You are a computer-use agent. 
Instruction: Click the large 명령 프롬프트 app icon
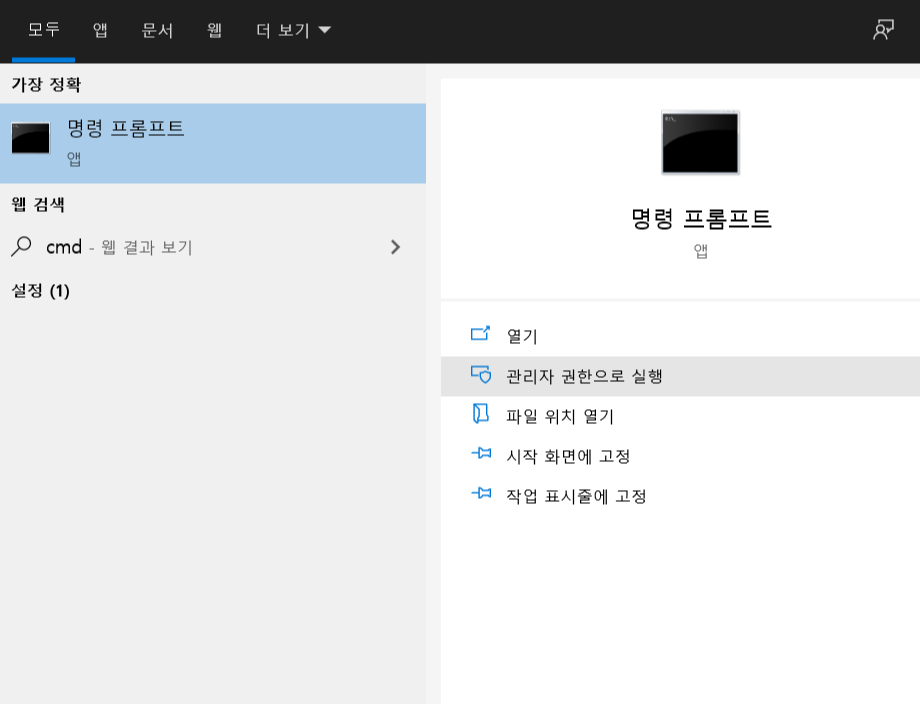pyautogui.click(x=699, y=142)
